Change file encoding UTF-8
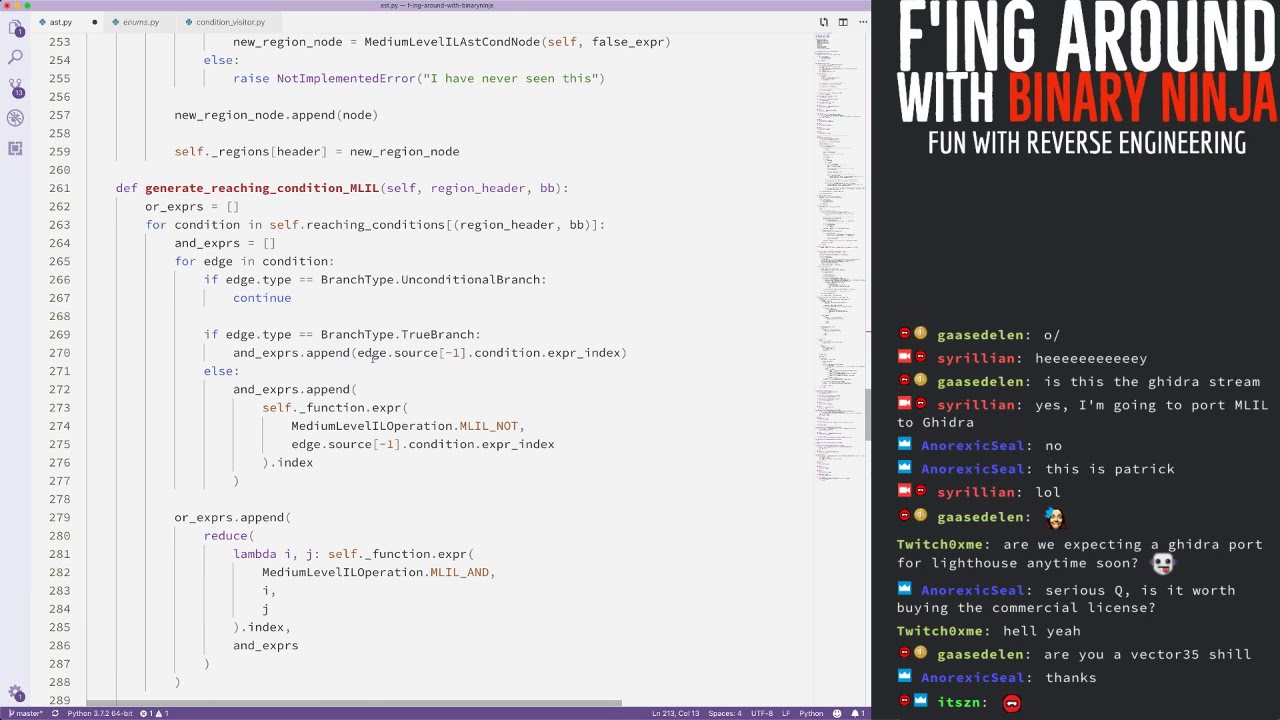 coord(762,713)
